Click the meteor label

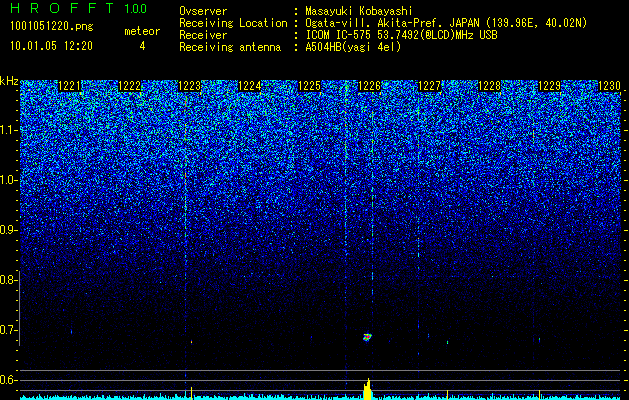click(142, 31)
